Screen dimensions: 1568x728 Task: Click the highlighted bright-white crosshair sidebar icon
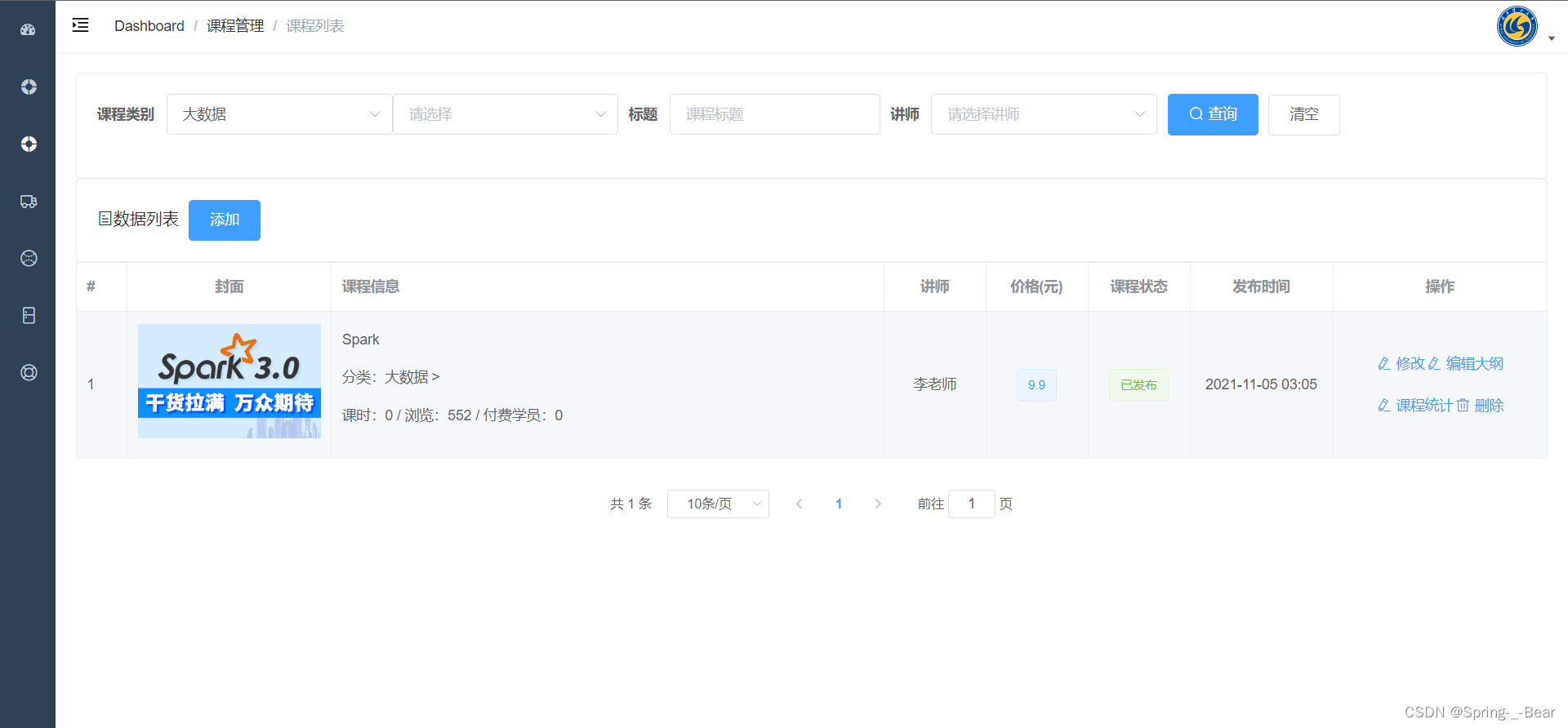point(29,144)
